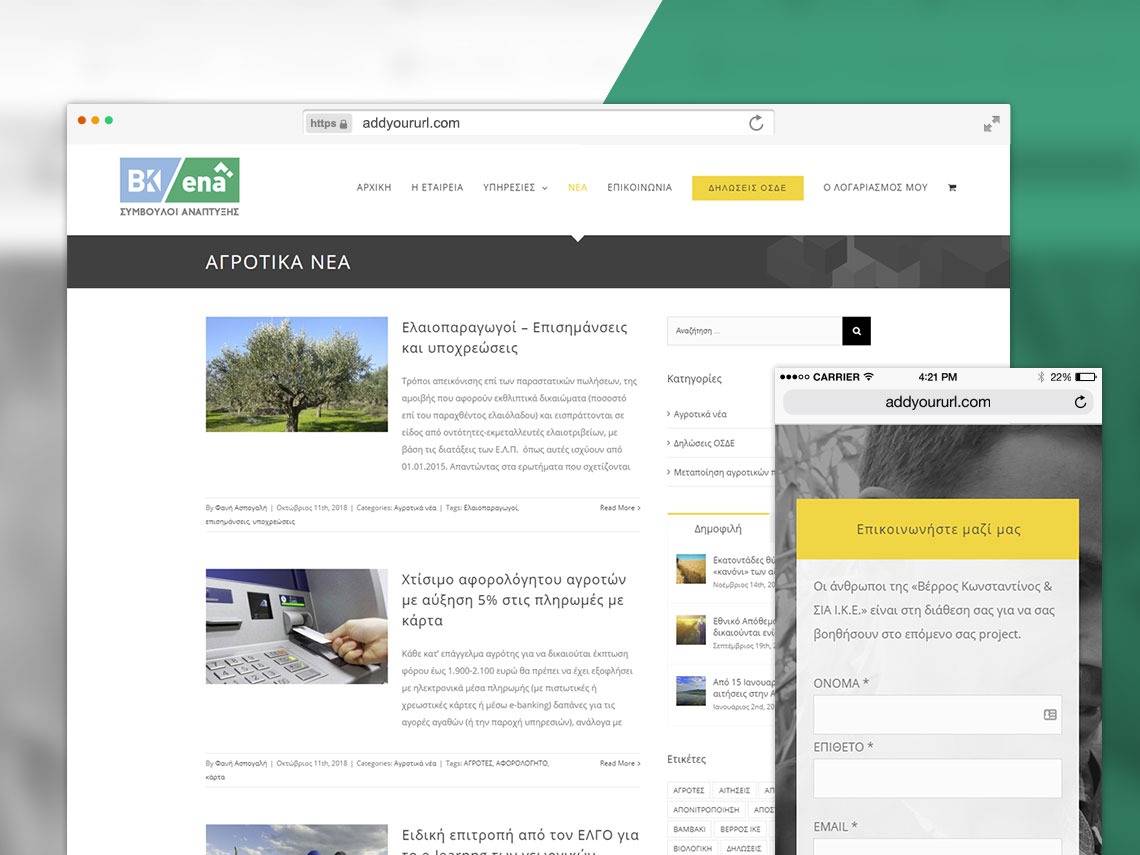Open the Η ΕΤΑΙΡΕΙΑ menu item
1140x855 pixels.
point(437,188)
